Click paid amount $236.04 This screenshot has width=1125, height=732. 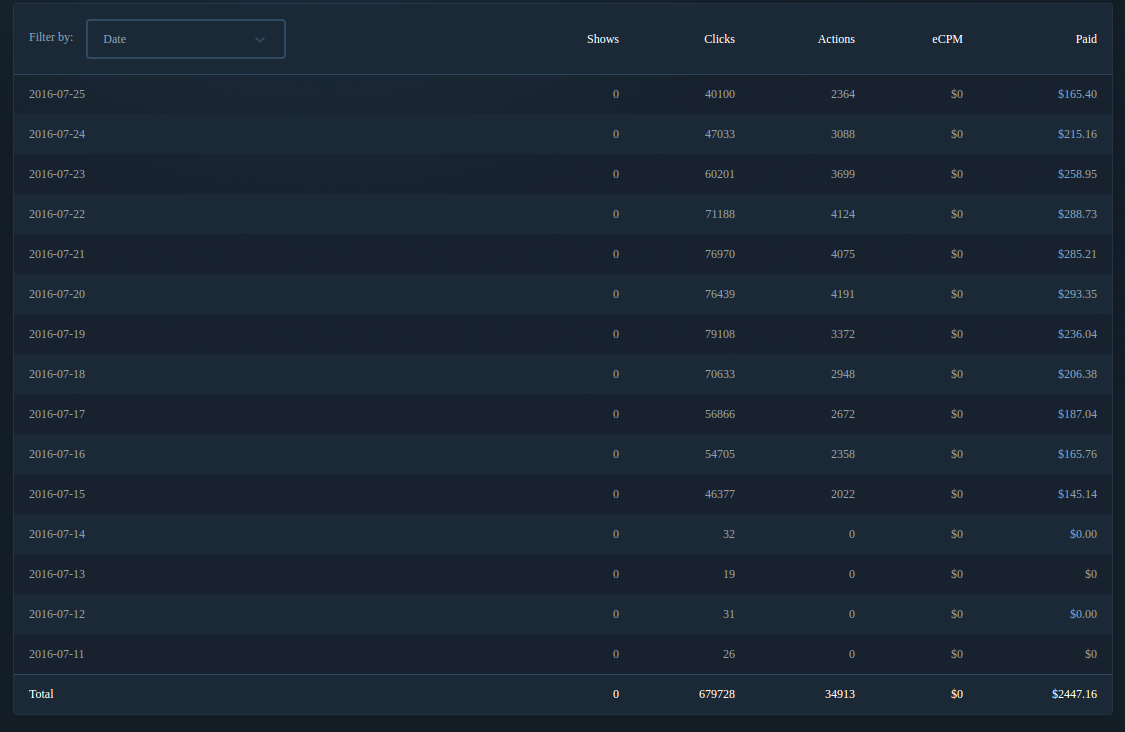1077,334
